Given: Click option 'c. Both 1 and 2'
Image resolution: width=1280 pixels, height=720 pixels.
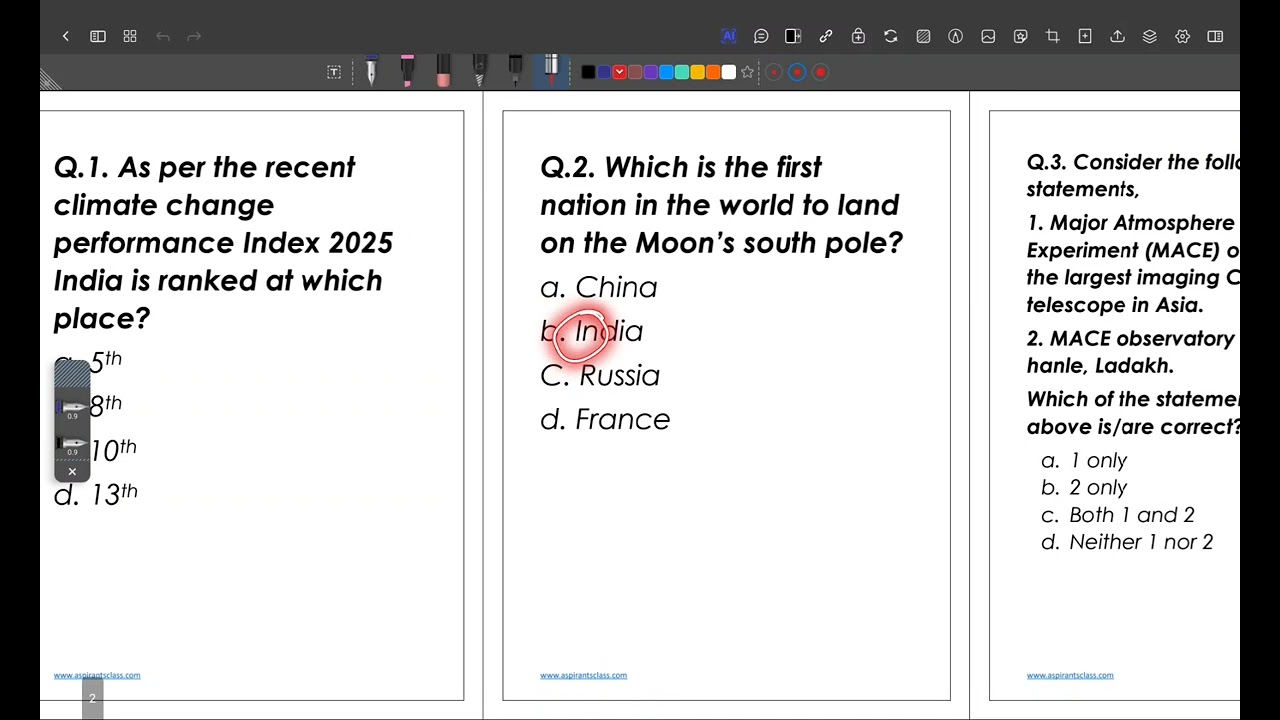Looking at the screenshot, I should [1118, 515].
